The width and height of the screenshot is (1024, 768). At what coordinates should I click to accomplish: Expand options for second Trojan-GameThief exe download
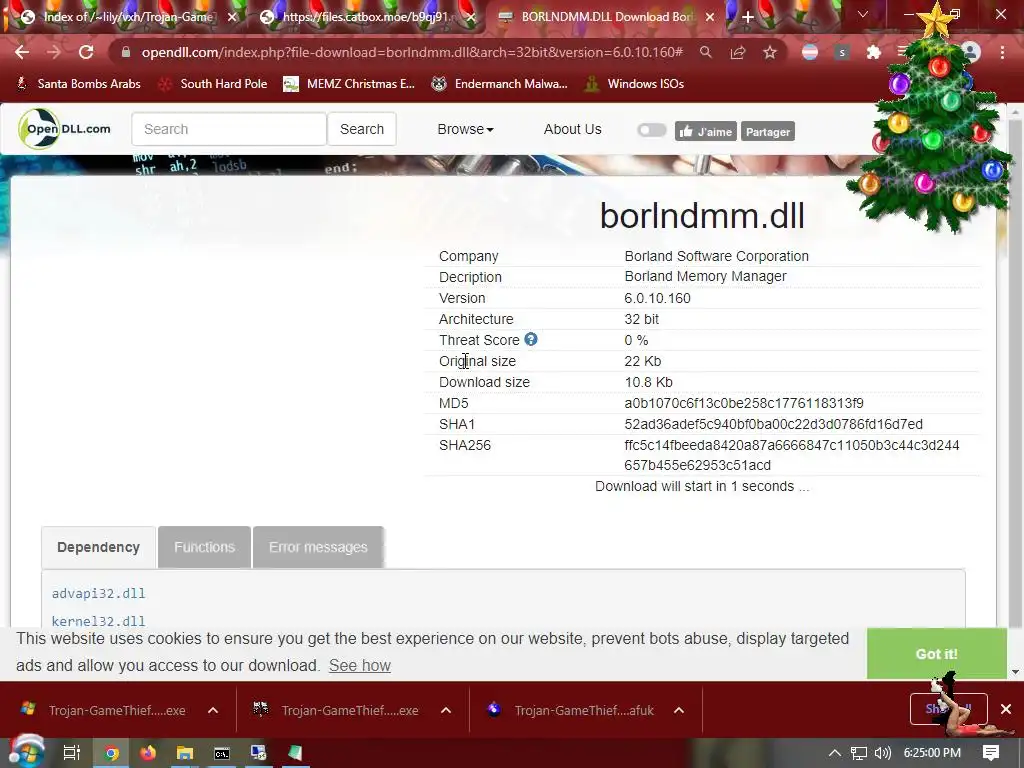tap(446, 711)
